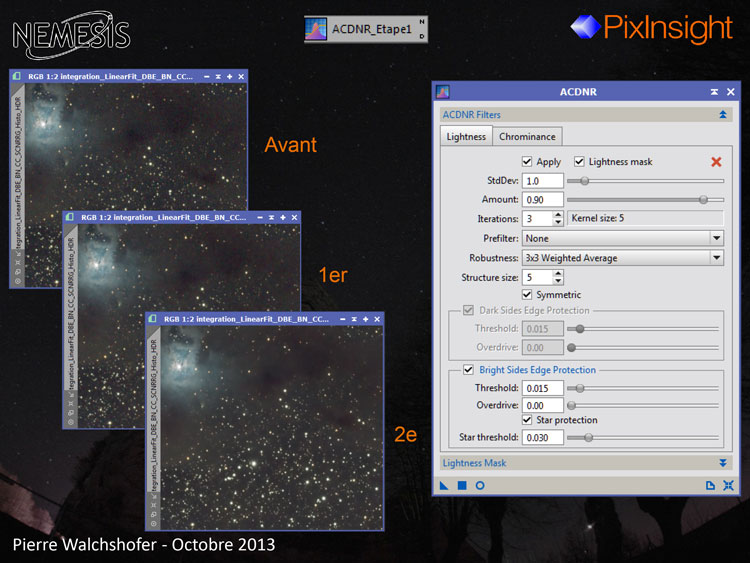Close the 2e image window

pyautogui.click(x=377, y=319)
